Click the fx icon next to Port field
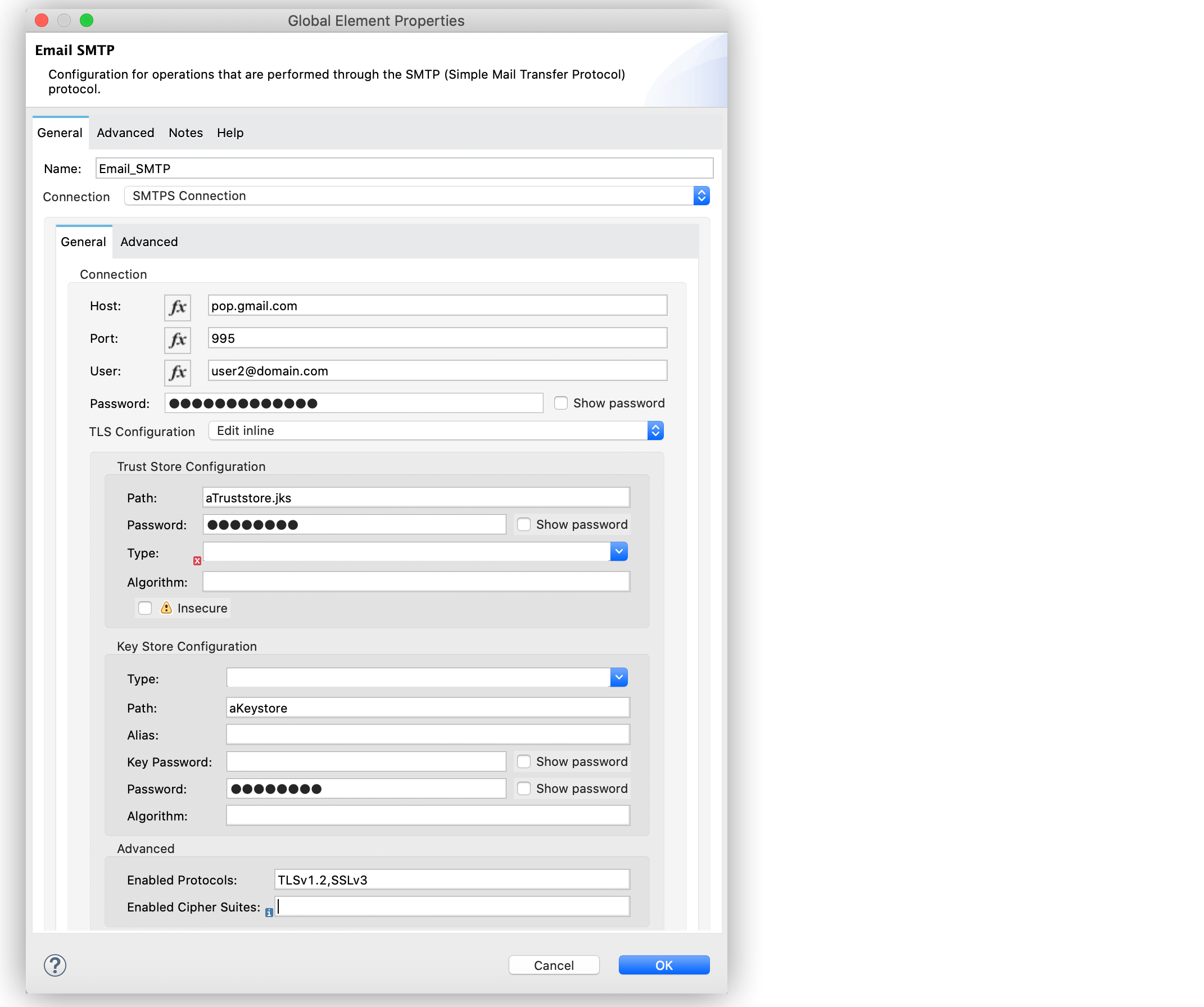Viewport: 1204px width, 1007px height. [177, 339]
